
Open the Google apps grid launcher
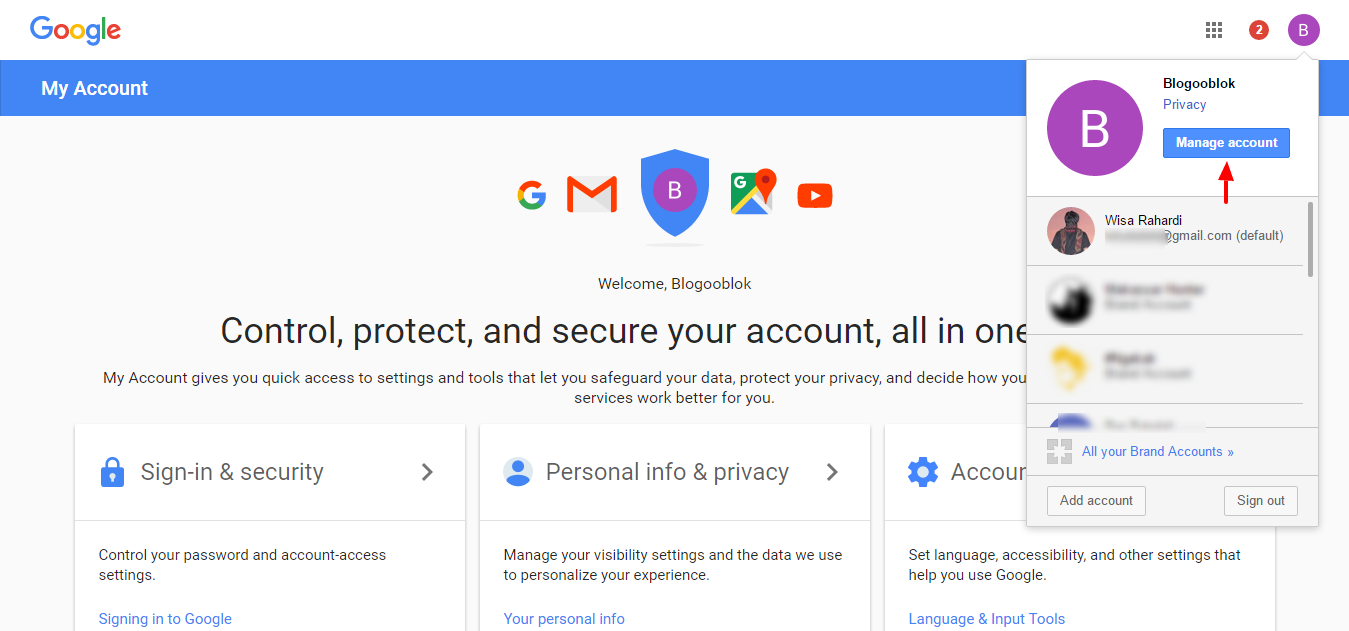pyautogui.click(x=1214, y=30)
